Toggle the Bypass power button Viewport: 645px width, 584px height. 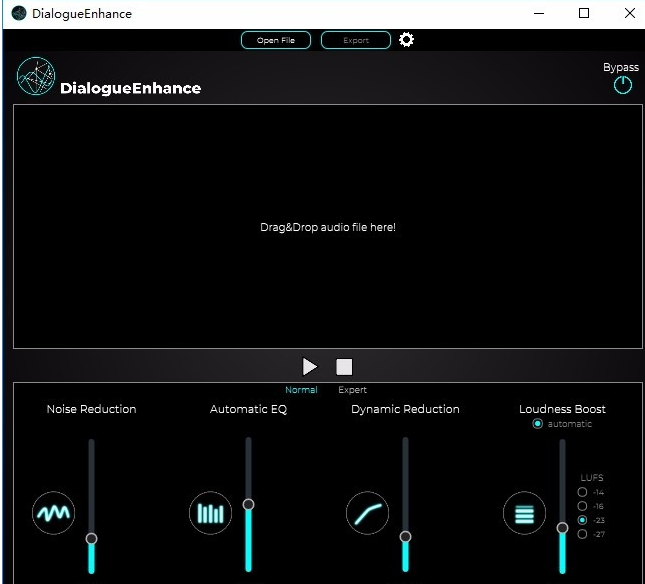tap(622, 85)
